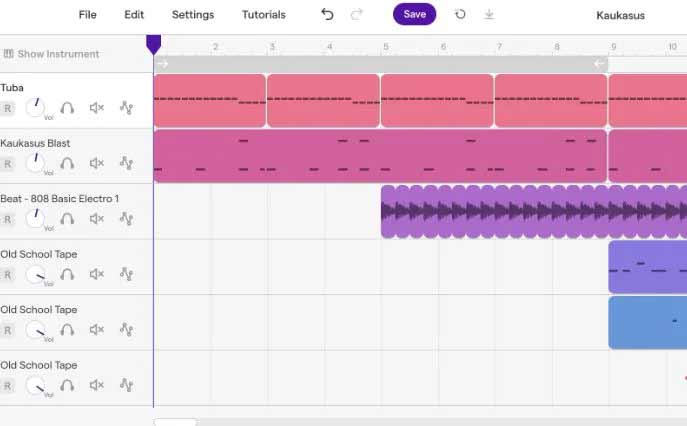Arm record on Beat - 808 track
This screenshot has width=687, height=426.
tap(7, 219)
